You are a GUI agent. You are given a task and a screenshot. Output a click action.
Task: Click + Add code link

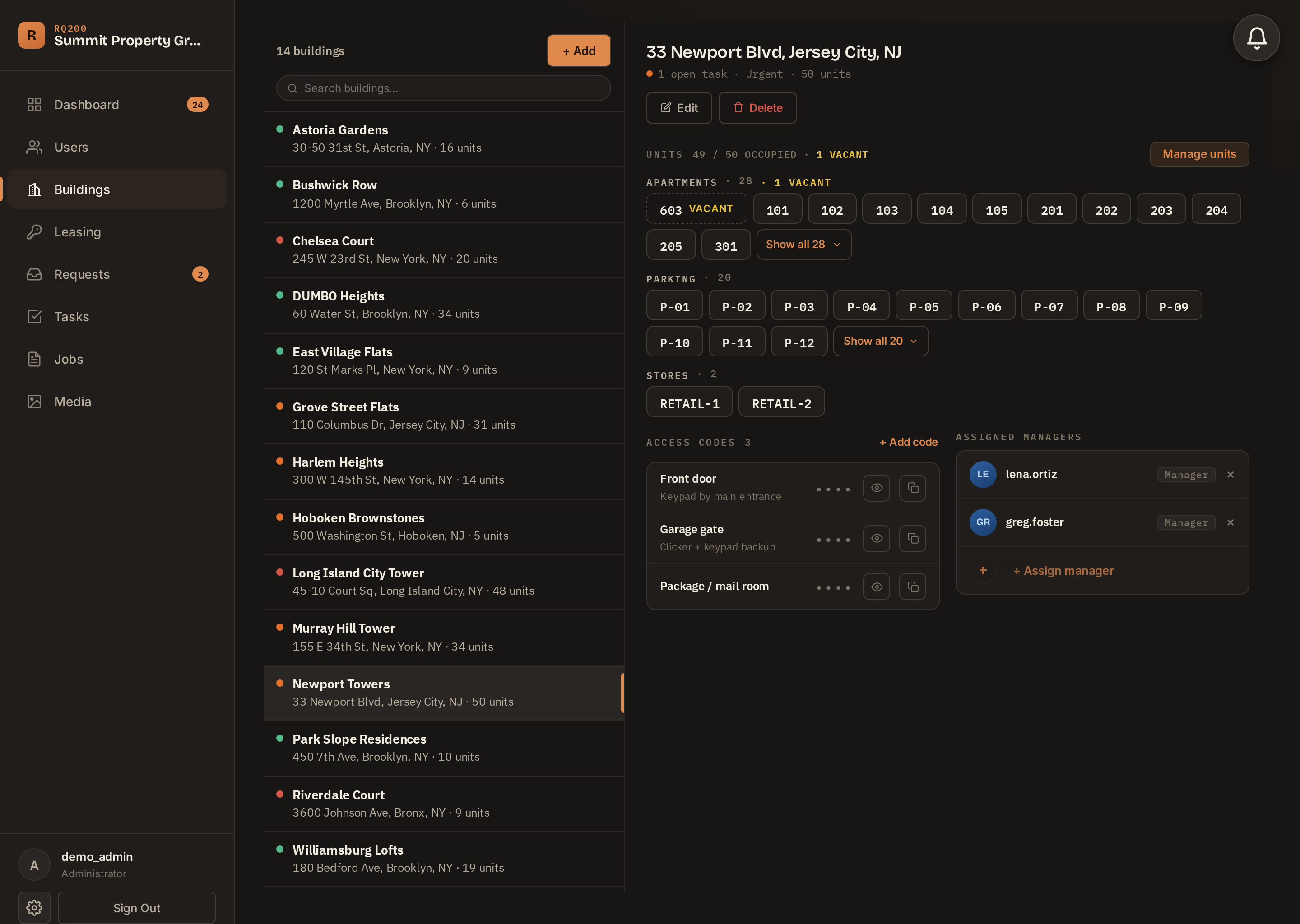tap(908, 442)
